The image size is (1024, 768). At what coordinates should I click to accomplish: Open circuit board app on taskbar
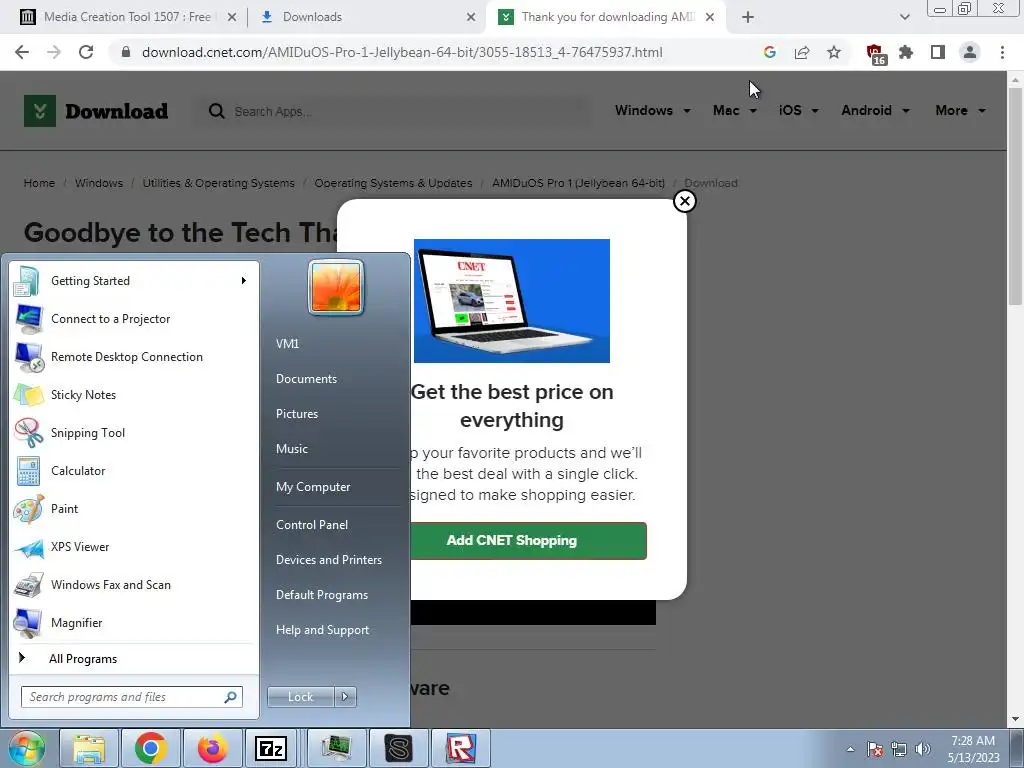[x=337, y=748]
